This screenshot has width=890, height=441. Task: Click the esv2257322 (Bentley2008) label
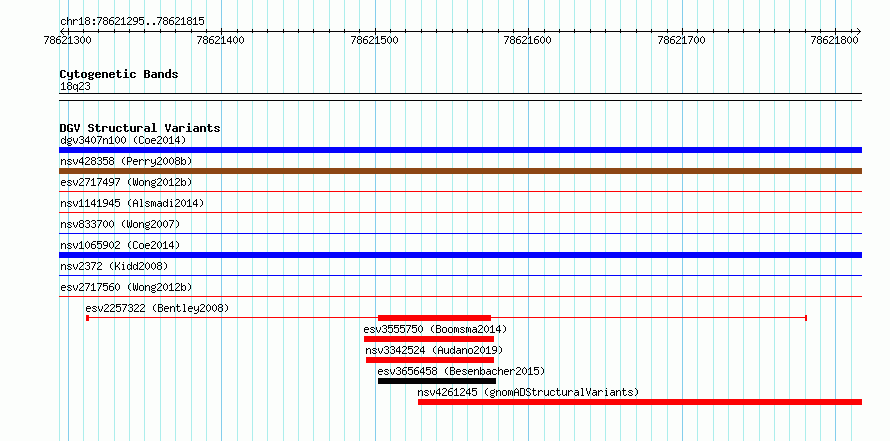pos(157,308)
